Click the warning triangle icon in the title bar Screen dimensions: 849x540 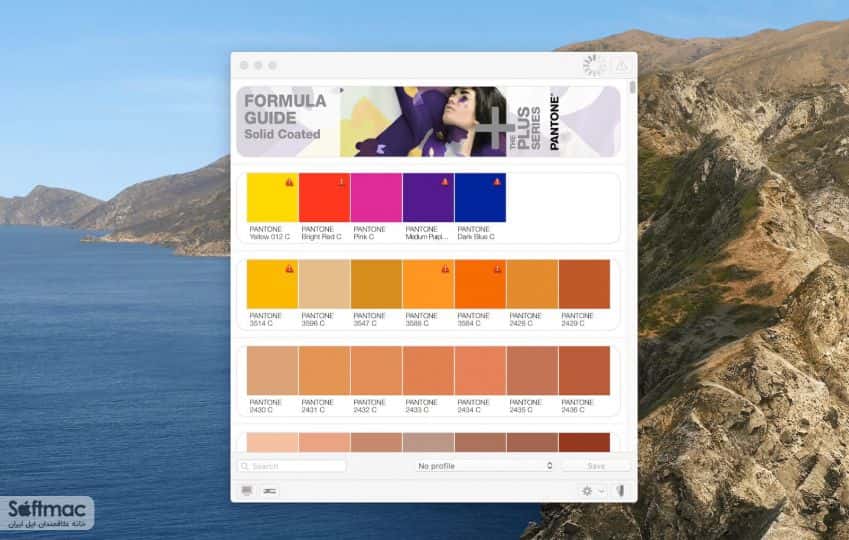click(x=622, y=66)
